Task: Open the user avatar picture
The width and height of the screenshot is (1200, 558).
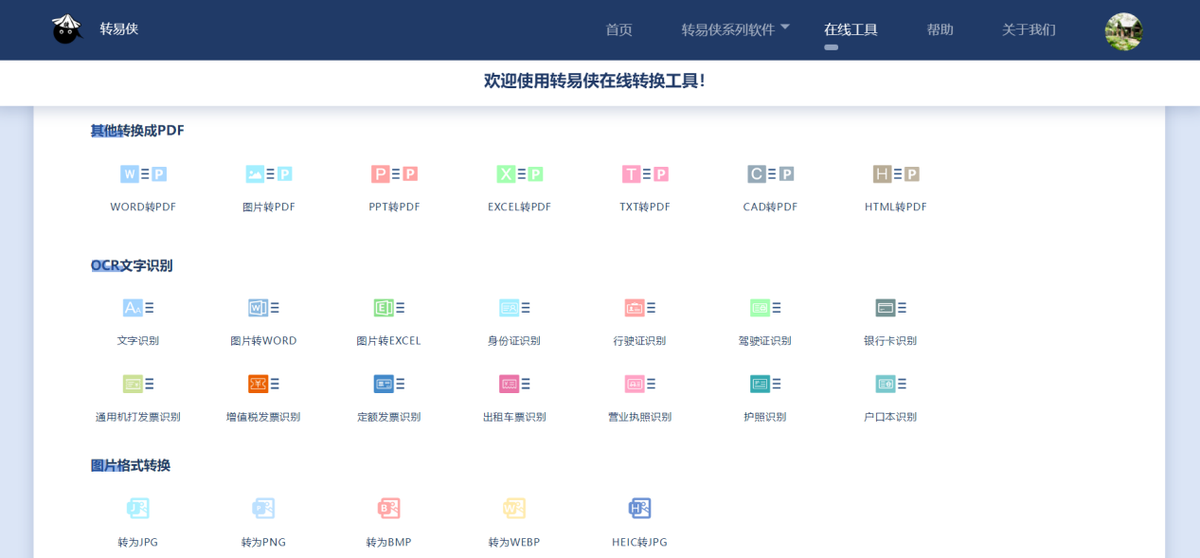Action: pos(1124,31)
